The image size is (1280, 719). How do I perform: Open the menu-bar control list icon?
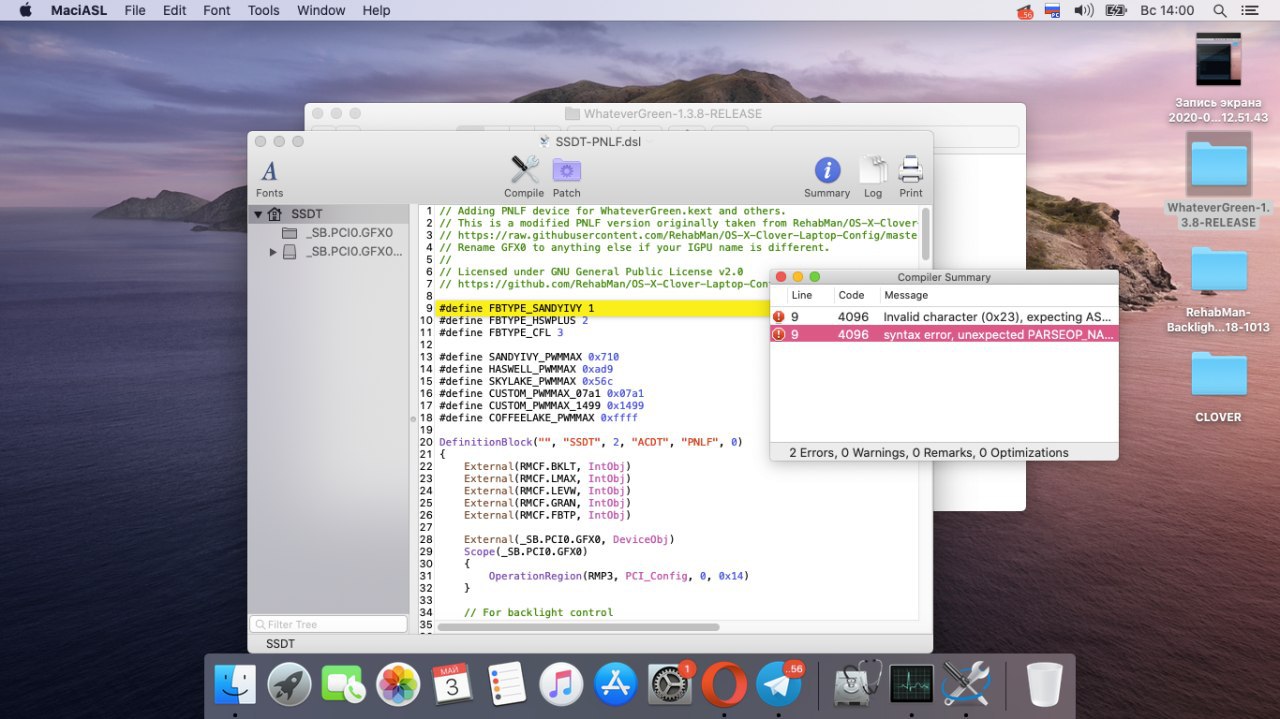click(x=1251, y=10)
